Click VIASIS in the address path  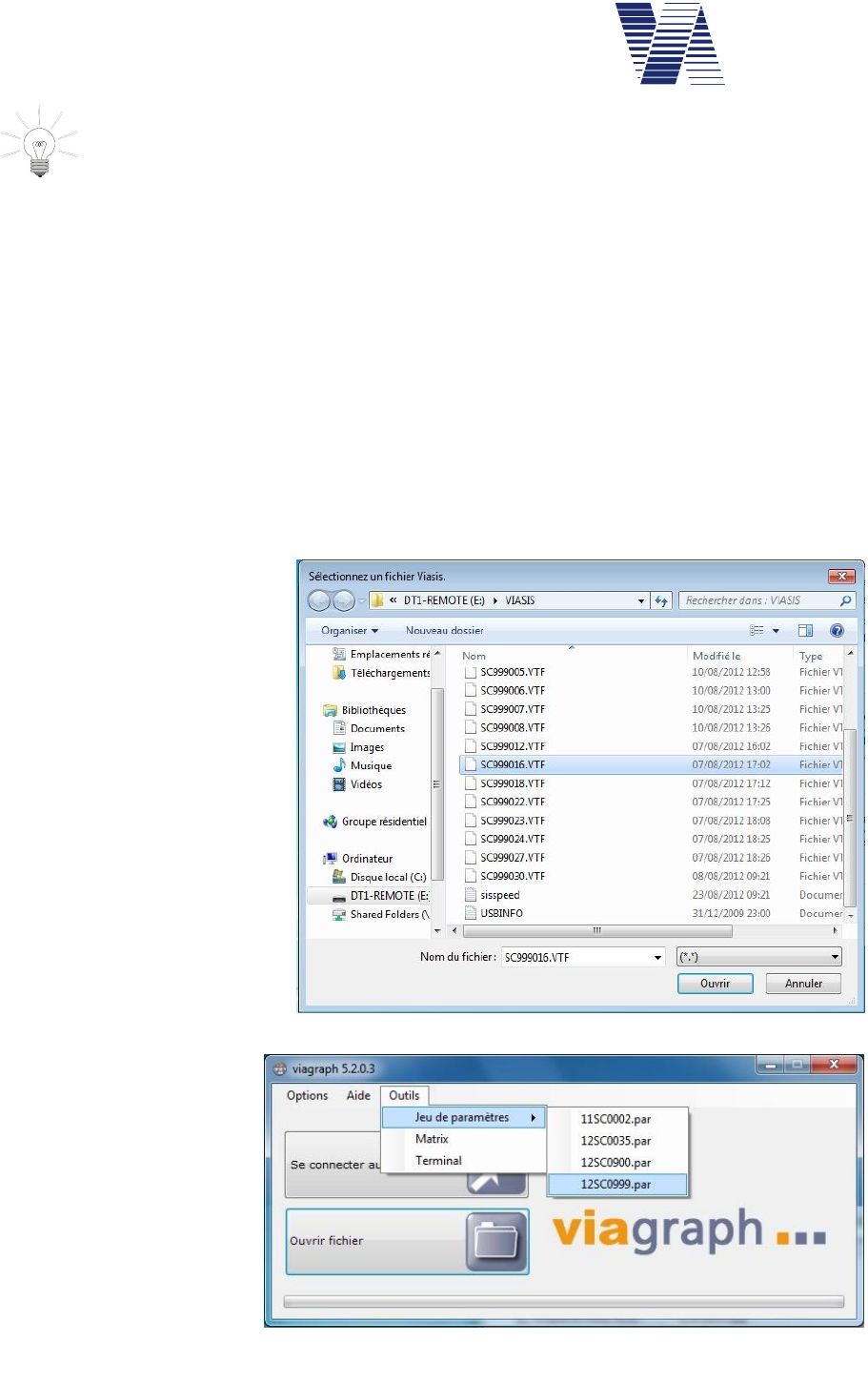(520, 600)
